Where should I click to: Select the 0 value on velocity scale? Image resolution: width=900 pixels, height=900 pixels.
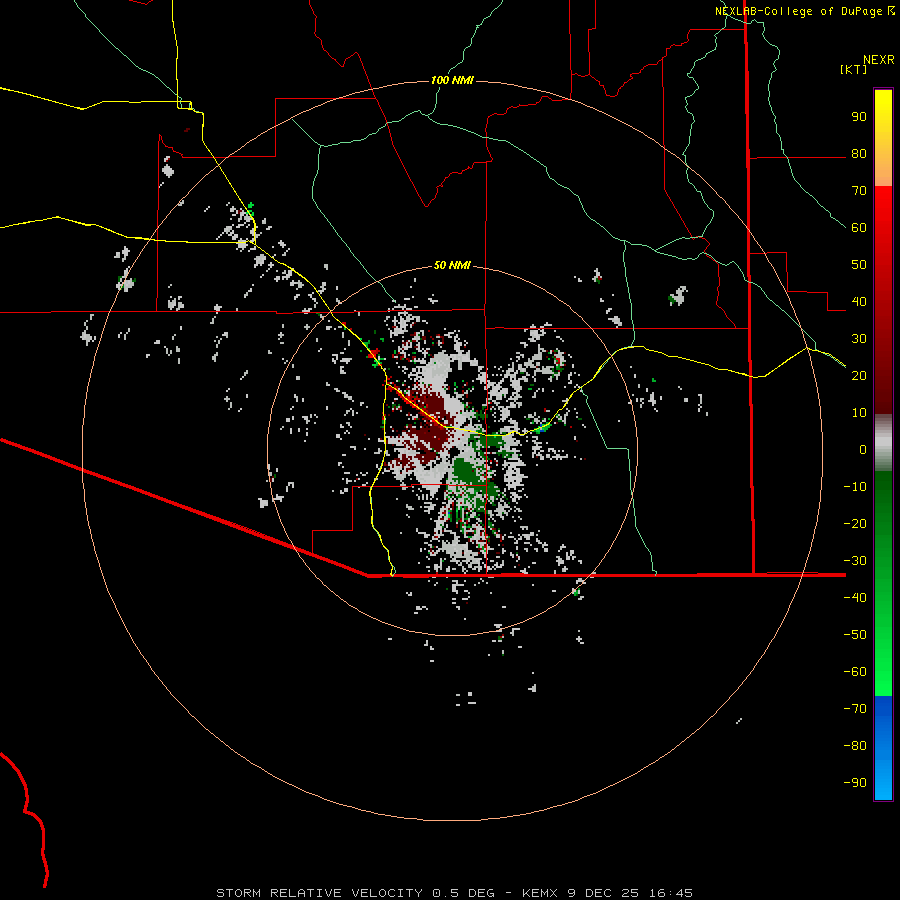[863, 450]
